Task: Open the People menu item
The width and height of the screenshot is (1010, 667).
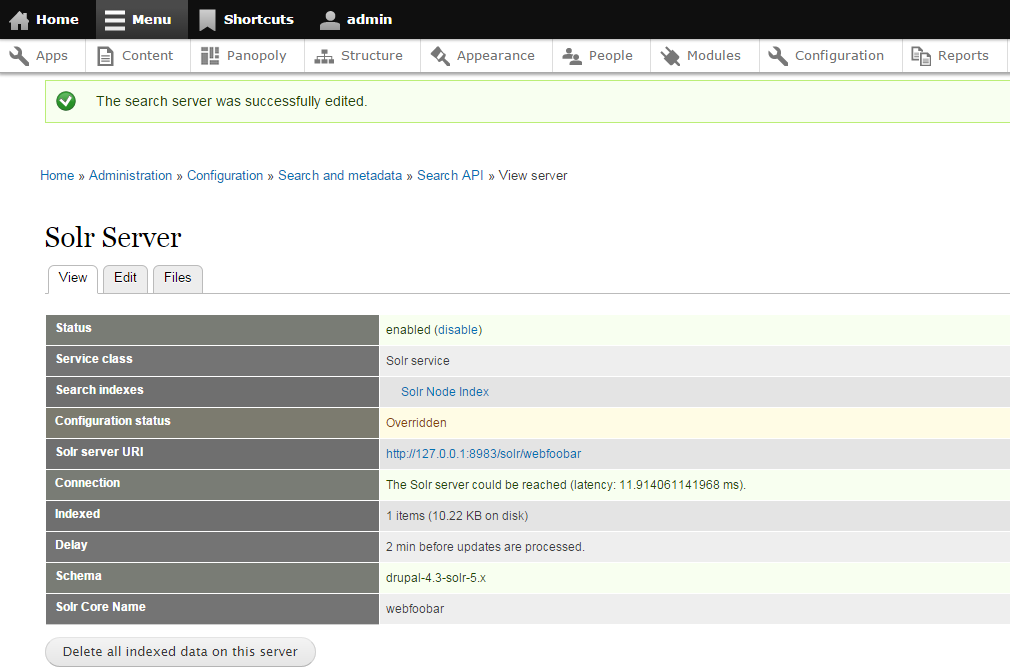Action: coord(600,56)
